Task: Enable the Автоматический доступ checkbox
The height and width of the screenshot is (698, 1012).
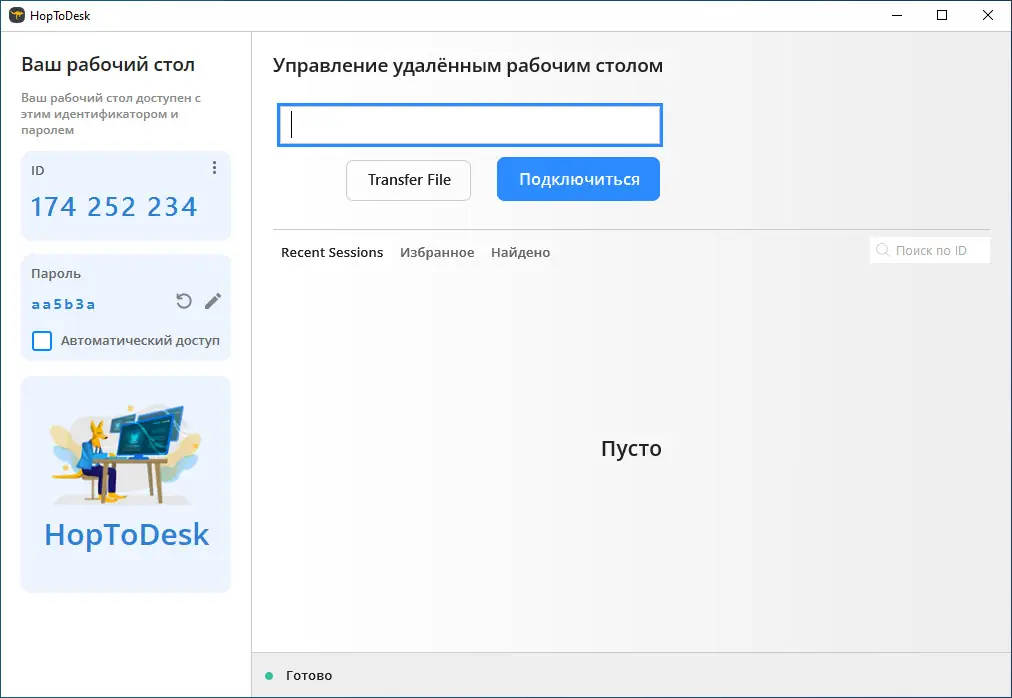Action: click(42, 341)
